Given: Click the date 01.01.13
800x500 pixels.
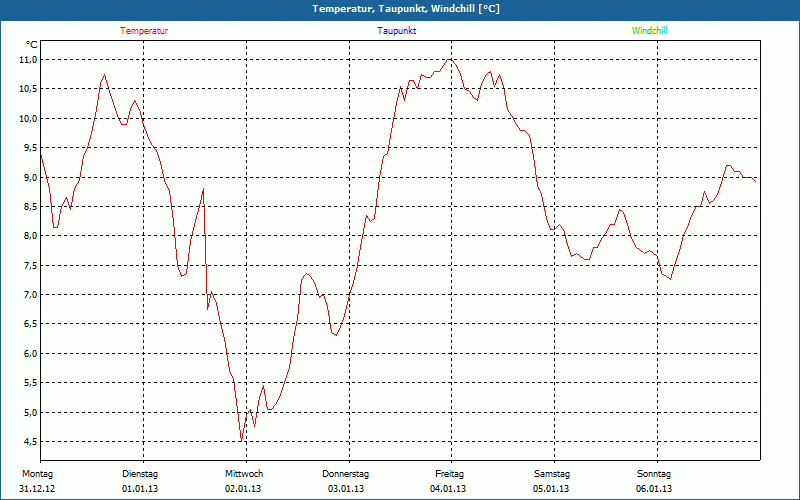Looking at the screenshot, I should click(x=140, y=489).
